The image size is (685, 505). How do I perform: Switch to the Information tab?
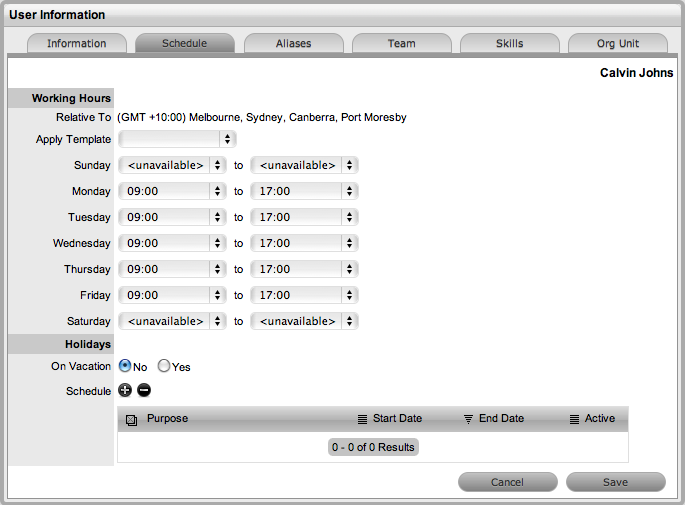(x=77, y=43)
